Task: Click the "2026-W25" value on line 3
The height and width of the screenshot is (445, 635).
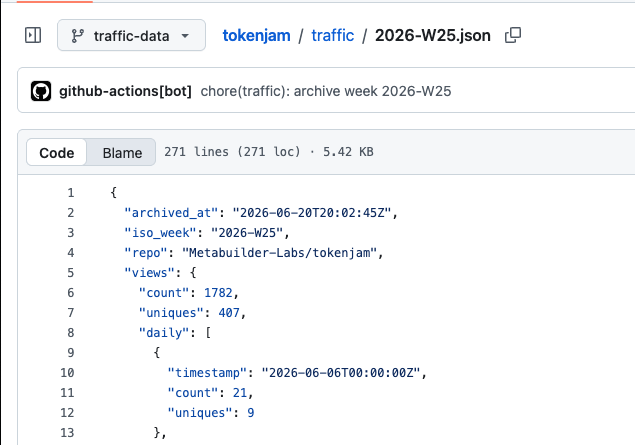Action: (x=247, y=232)
